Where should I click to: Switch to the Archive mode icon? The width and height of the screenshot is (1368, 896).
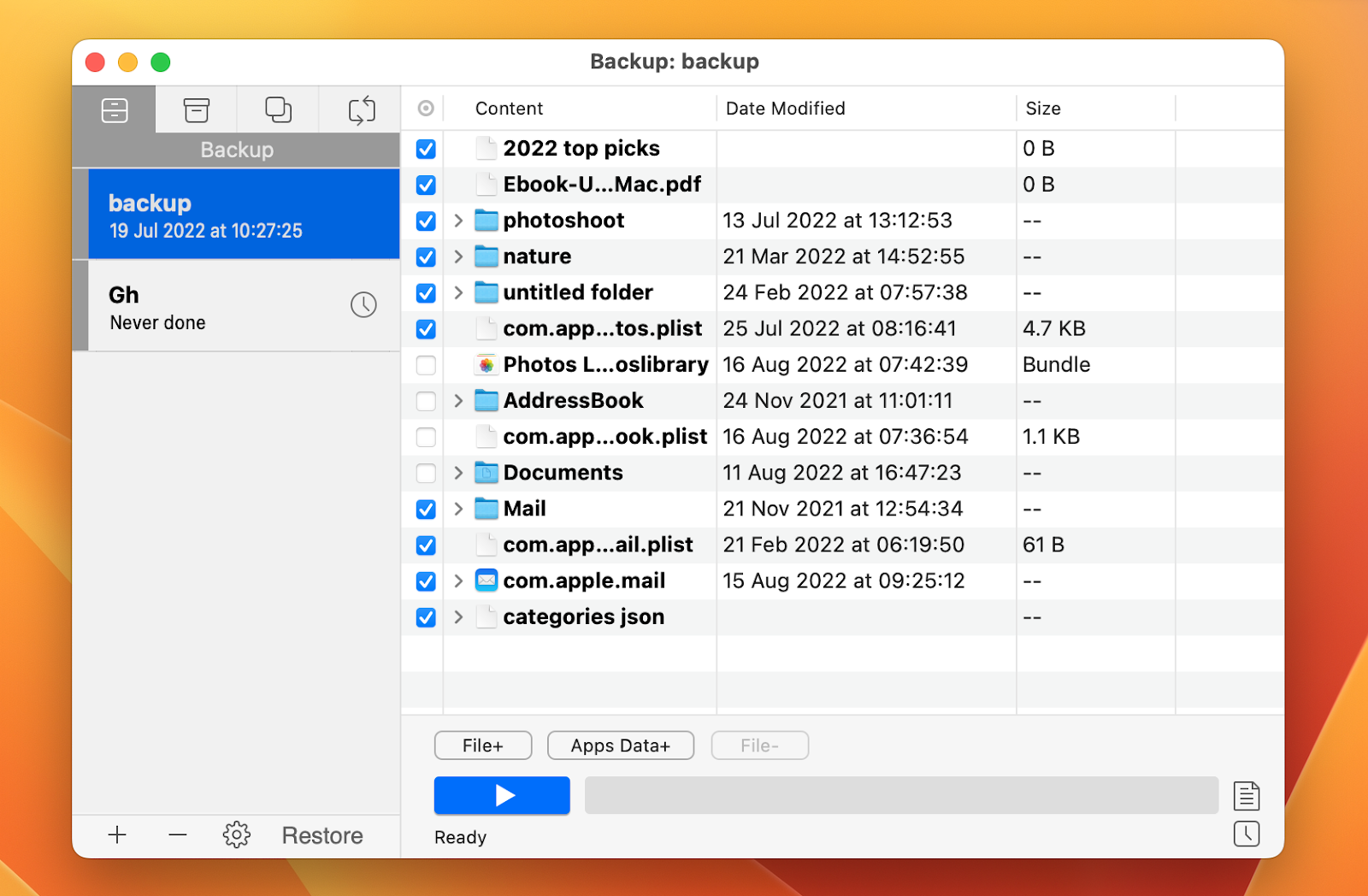pos(195,109)
